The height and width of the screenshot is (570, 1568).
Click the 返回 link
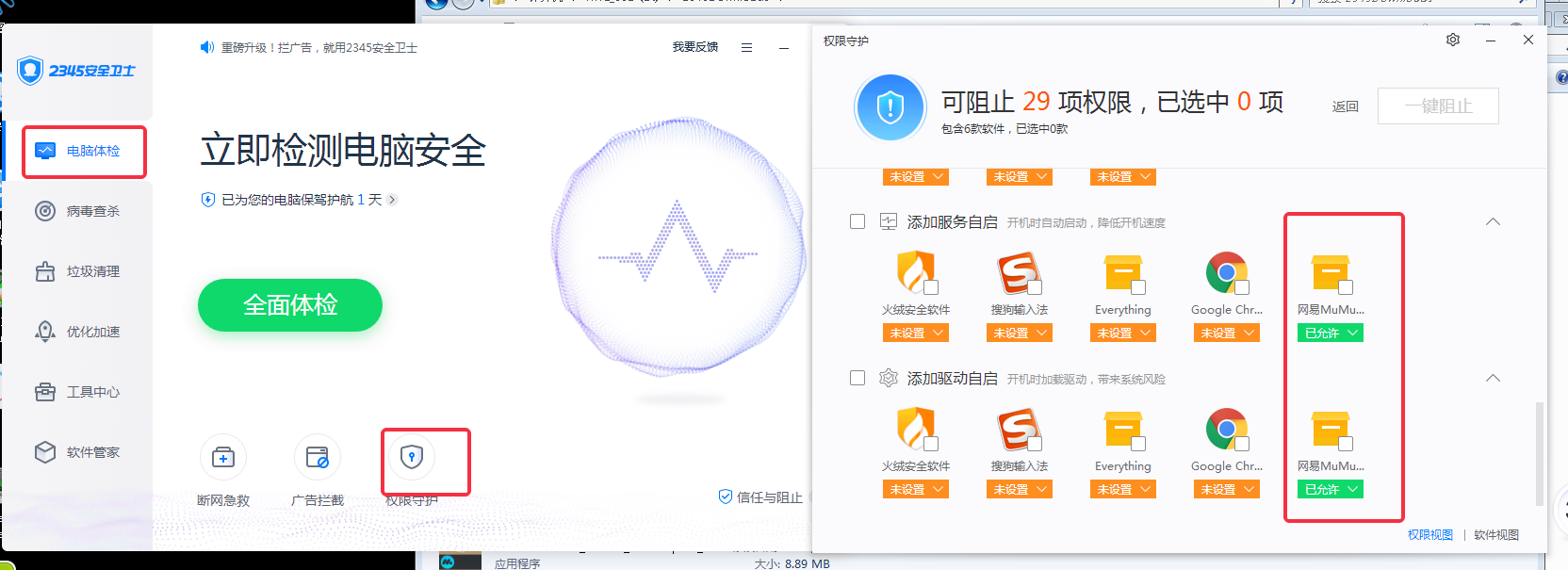point(1346,106)
